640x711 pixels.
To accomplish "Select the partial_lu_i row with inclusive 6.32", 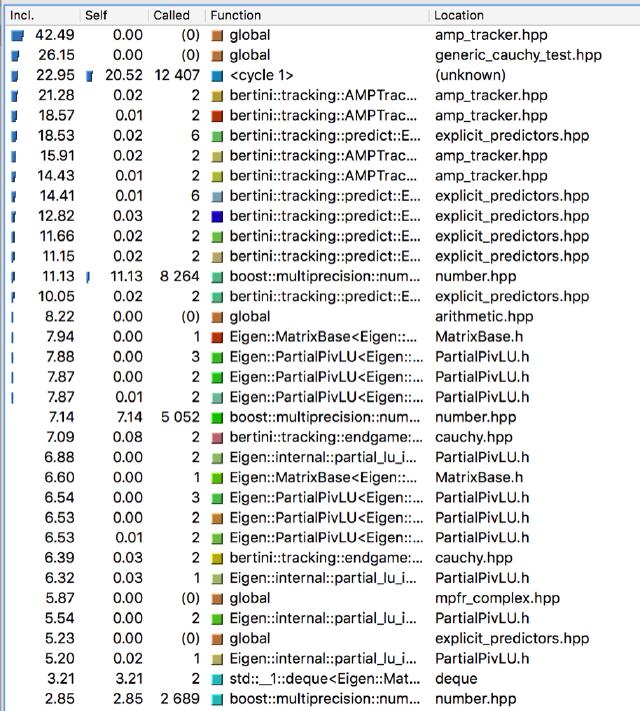I will click(322, 578).
